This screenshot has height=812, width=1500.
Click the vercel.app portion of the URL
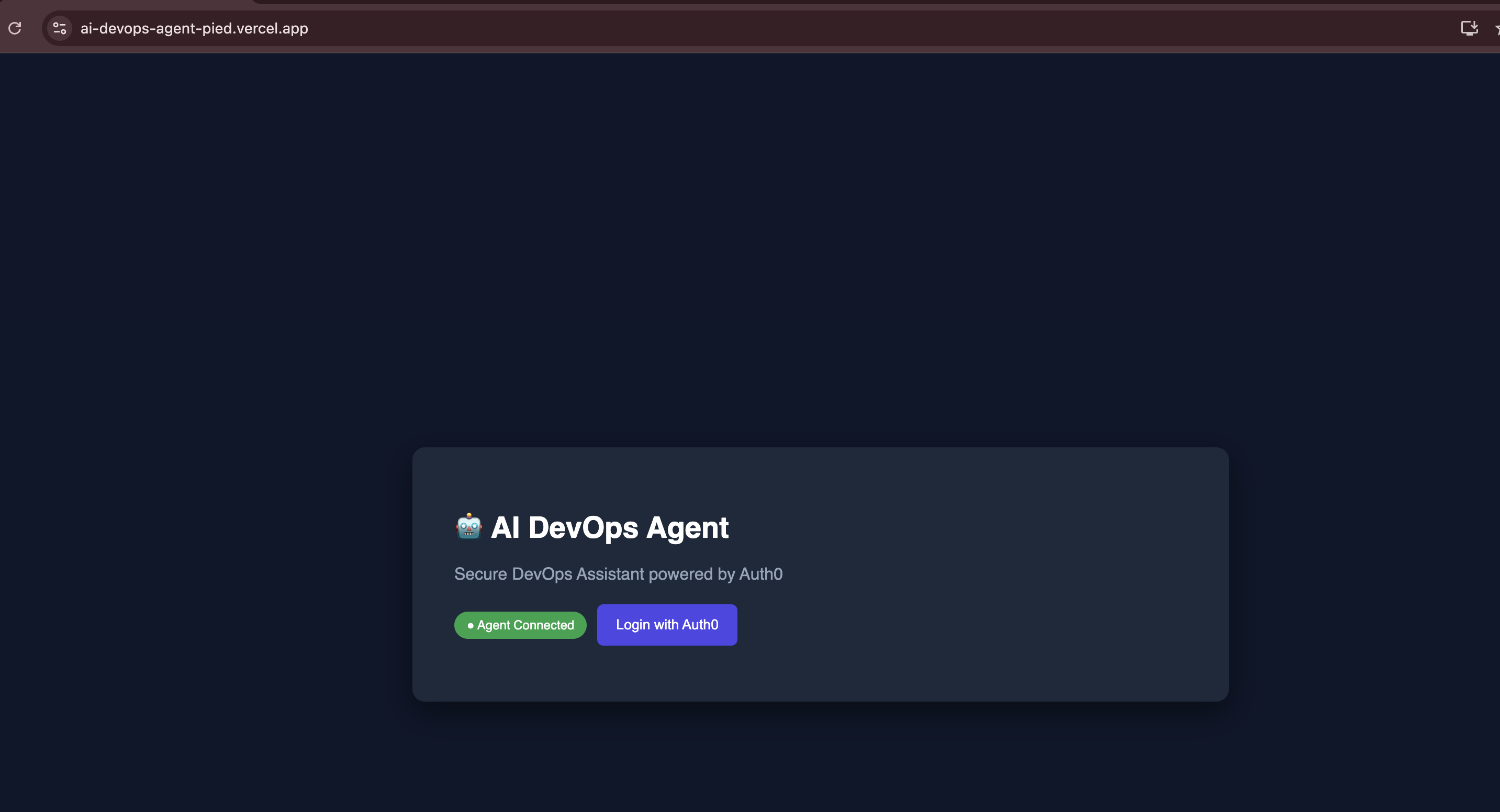(x=272, y=28)
